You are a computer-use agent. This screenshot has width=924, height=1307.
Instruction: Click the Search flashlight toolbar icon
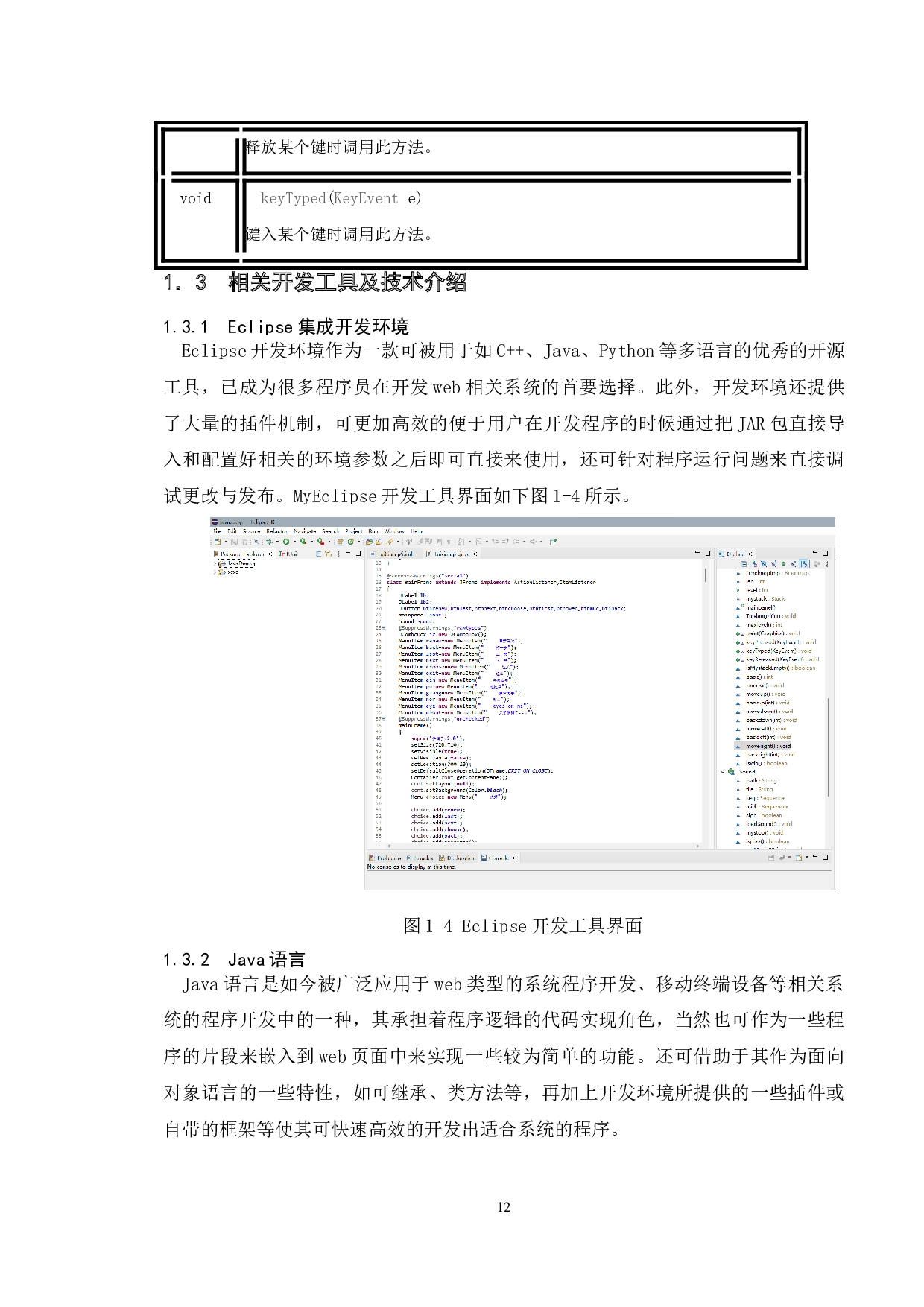click(x=390, y=542)
